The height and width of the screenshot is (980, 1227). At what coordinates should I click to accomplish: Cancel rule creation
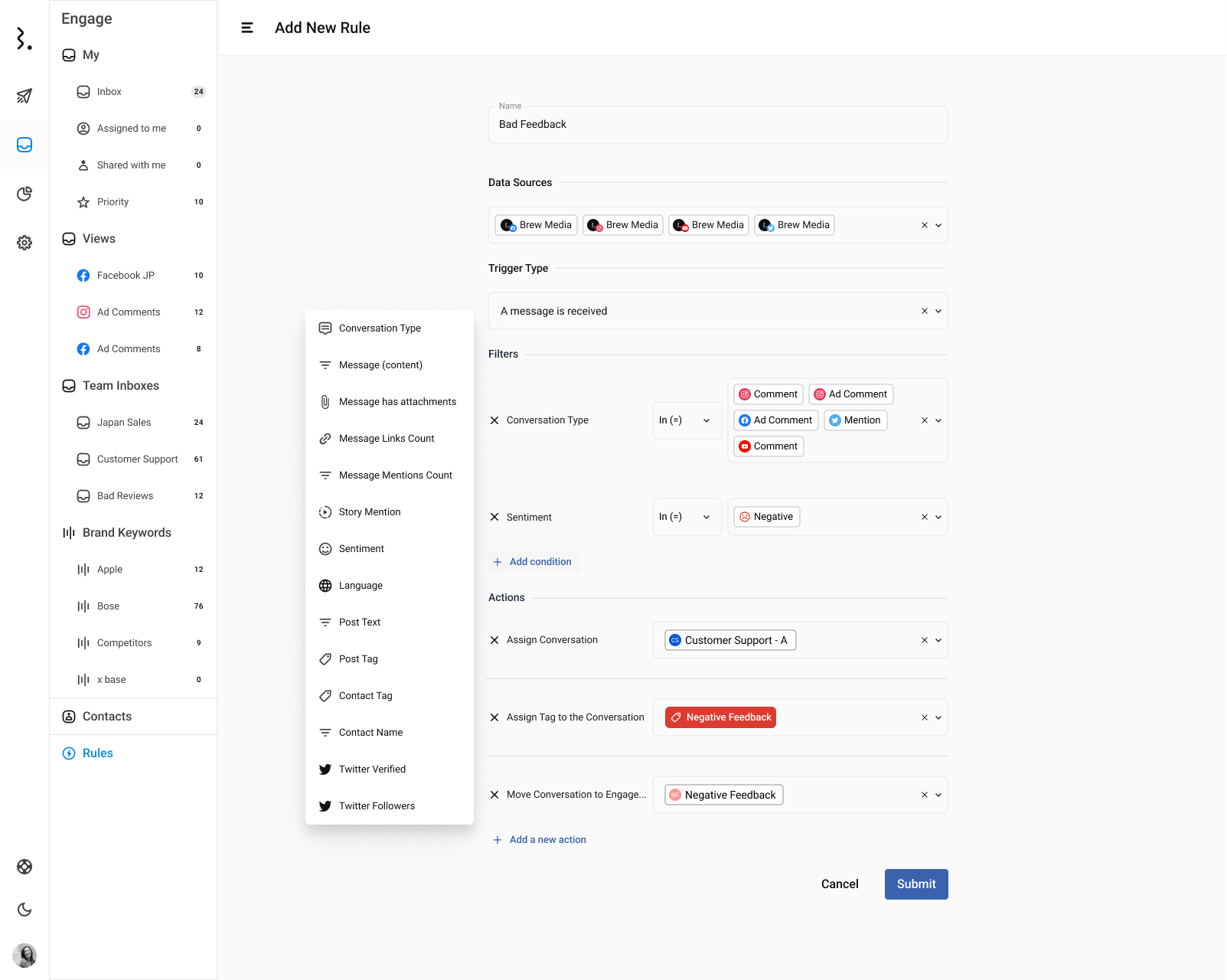(x=840, y=884)
